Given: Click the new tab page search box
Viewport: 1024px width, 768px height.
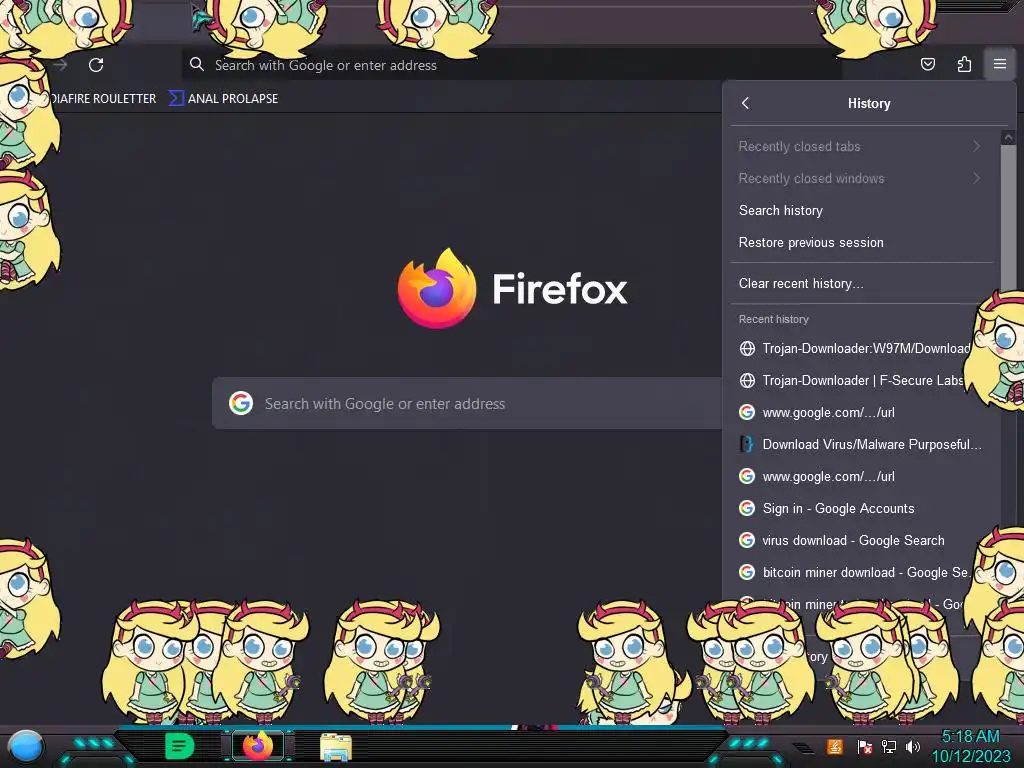Looking at the screenshot, I should 467,403.
